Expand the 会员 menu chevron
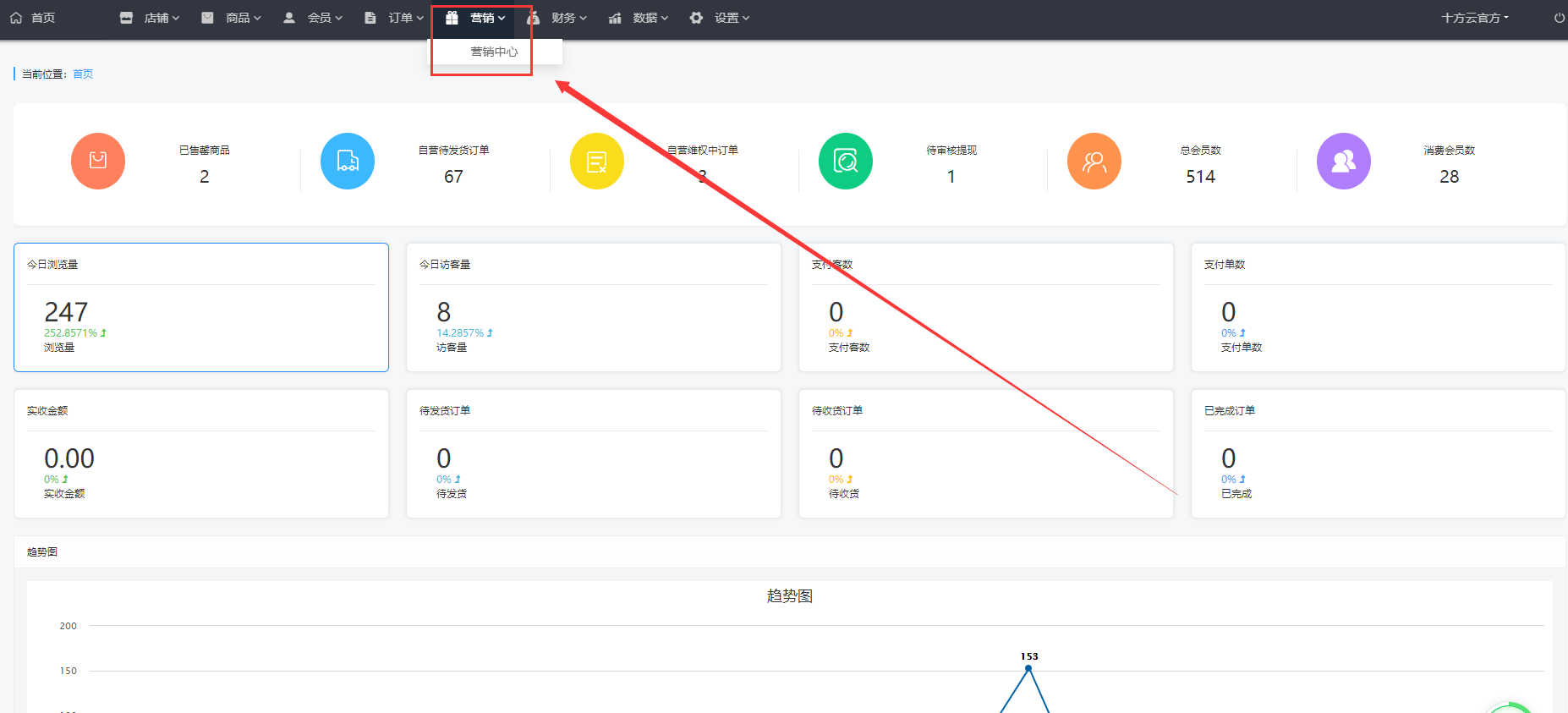This screenshot has width=1568, height=713. 338,18
